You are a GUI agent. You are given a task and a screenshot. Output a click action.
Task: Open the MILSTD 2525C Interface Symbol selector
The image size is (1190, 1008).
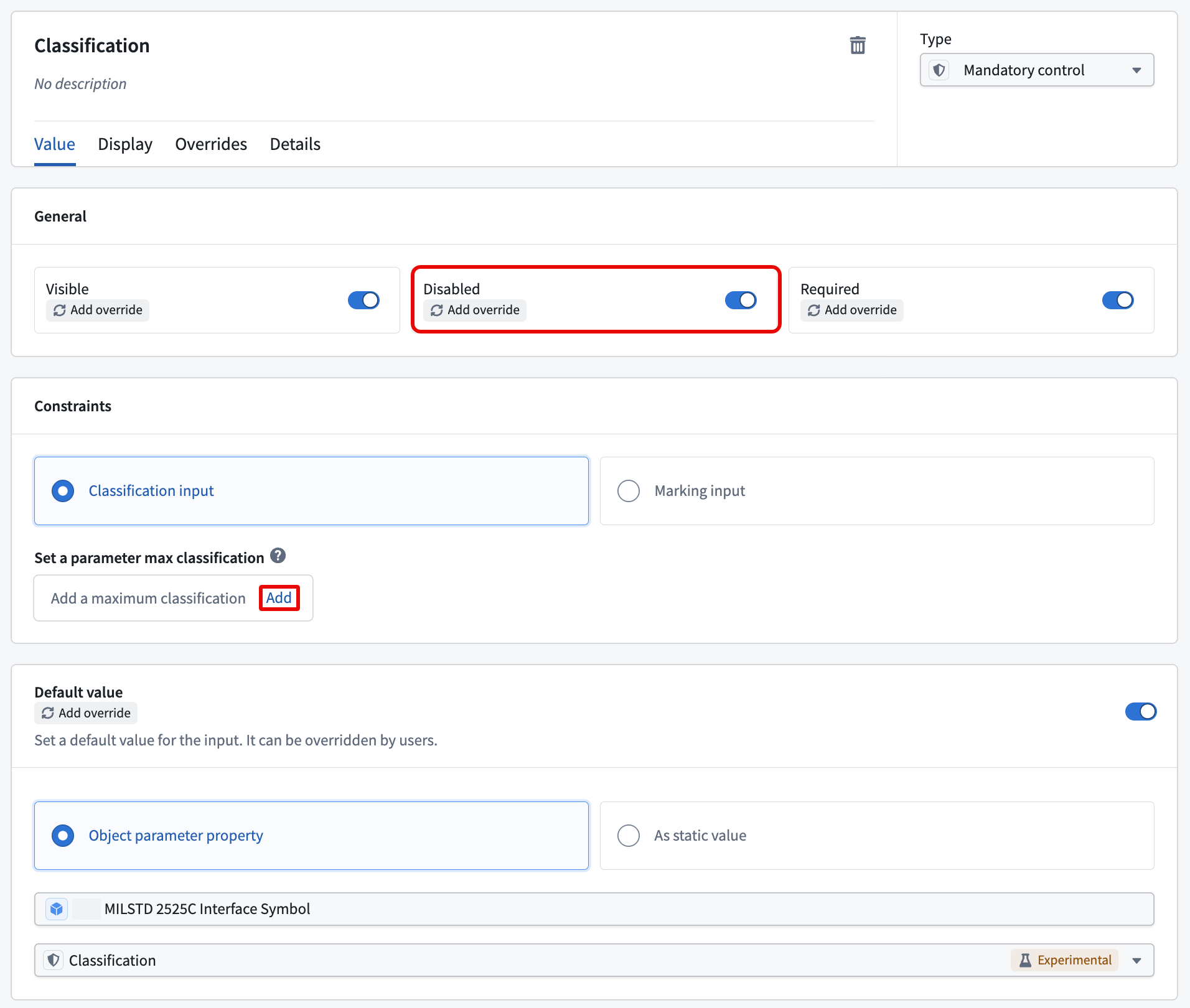pyautogui.click(x=594, y=909)
